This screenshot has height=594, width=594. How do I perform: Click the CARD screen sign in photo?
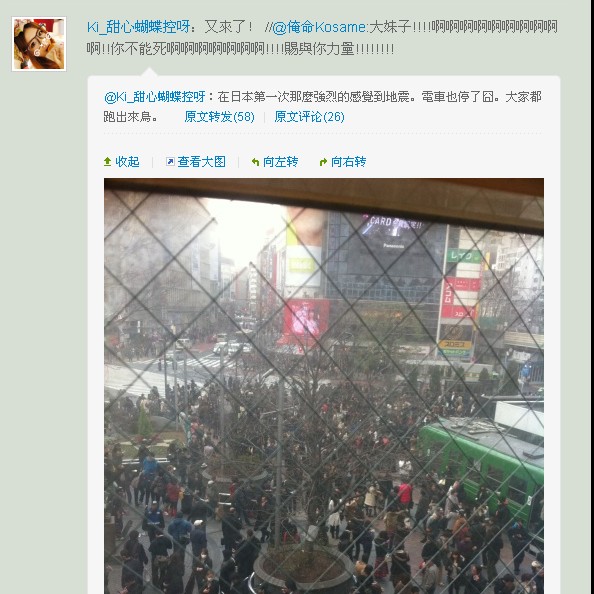(x=393, y=228)
